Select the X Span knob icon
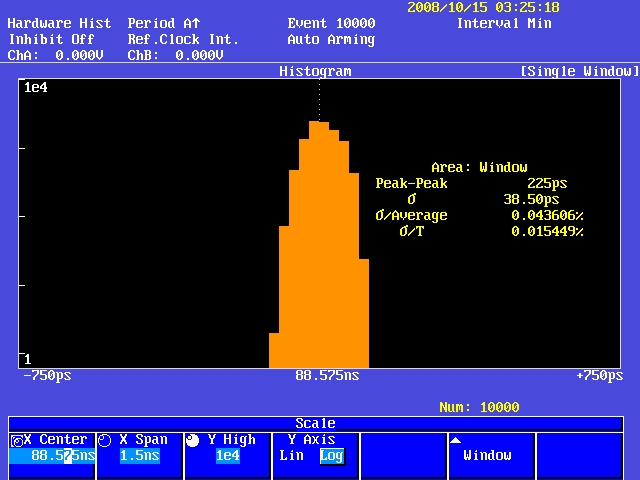This screenshot has height=480, width=640. click(x=105, y=441)
